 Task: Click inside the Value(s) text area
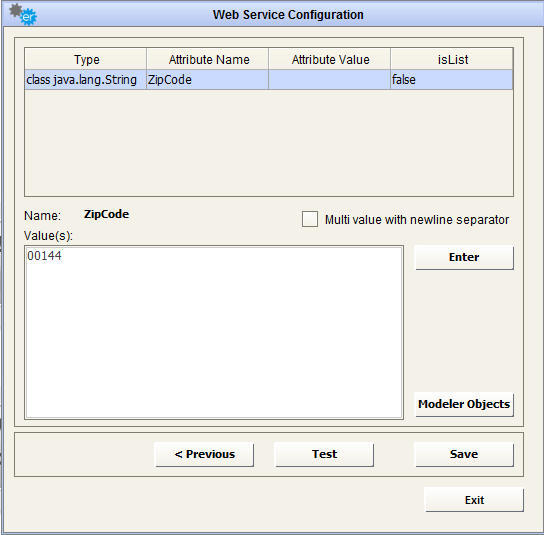pos(214,332)
